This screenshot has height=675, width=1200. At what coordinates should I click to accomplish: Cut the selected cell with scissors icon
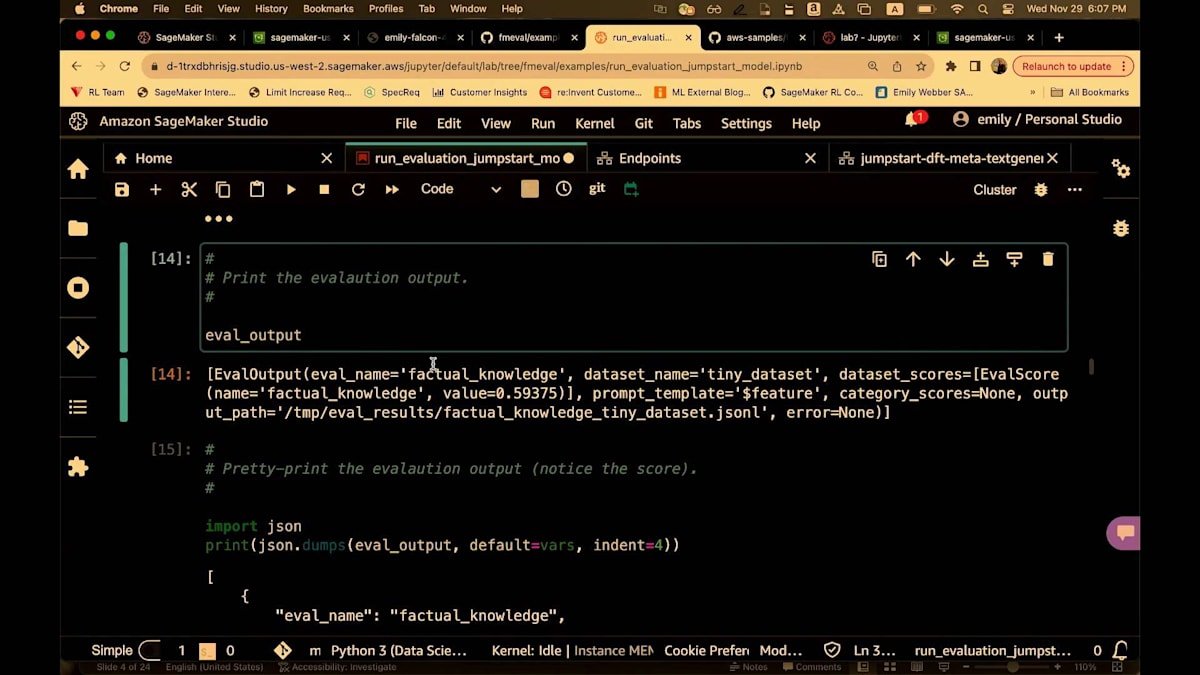pyautogui.click(x=189, y=189)
